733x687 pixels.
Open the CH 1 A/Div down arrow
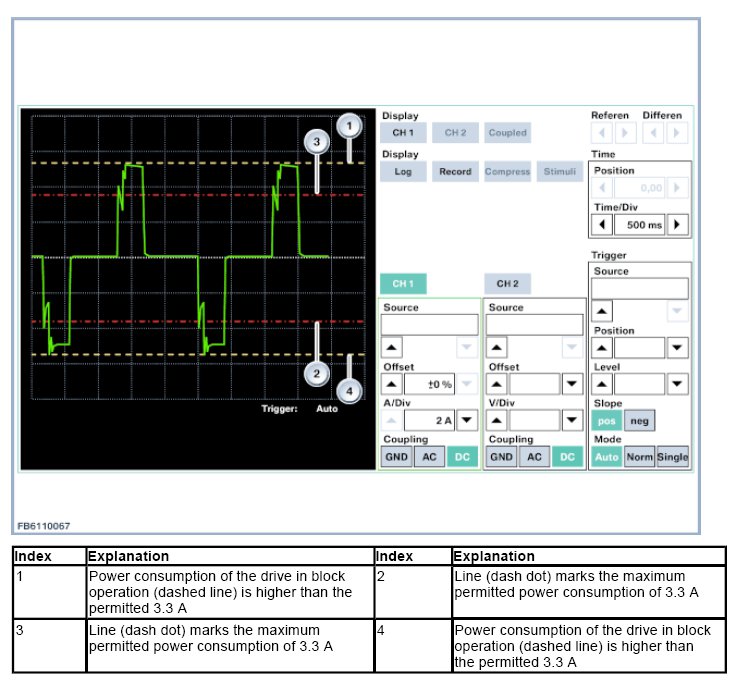(x=466, y=421)
